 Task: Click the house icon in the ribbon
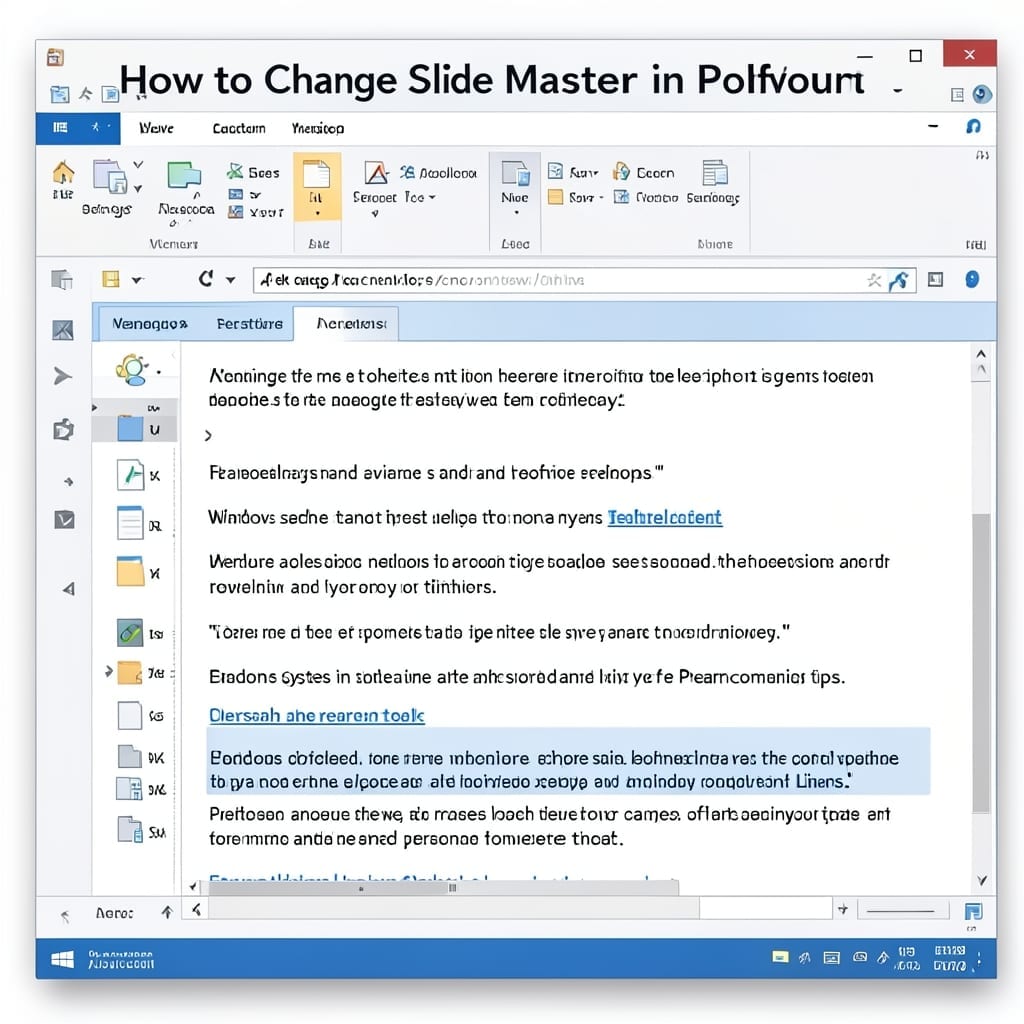click(x=63, y=174)
